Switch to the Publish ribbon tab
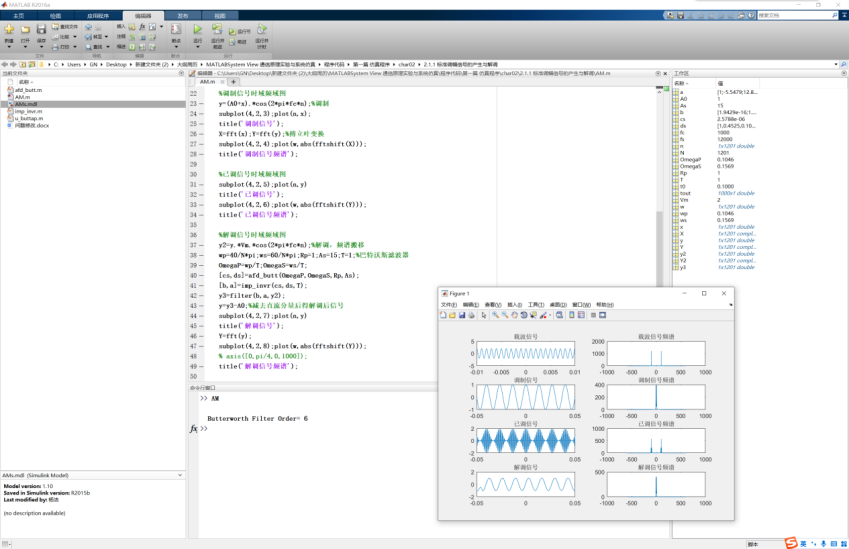Screen dimensions: 849x549 coord(183,16)
